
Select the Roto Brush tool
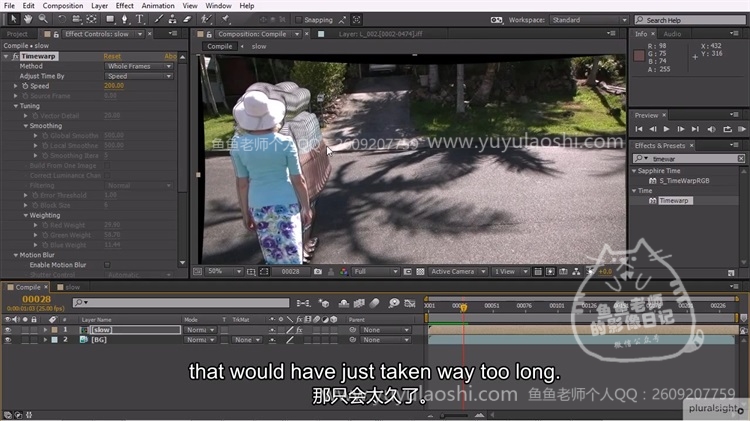pos(206,19)
